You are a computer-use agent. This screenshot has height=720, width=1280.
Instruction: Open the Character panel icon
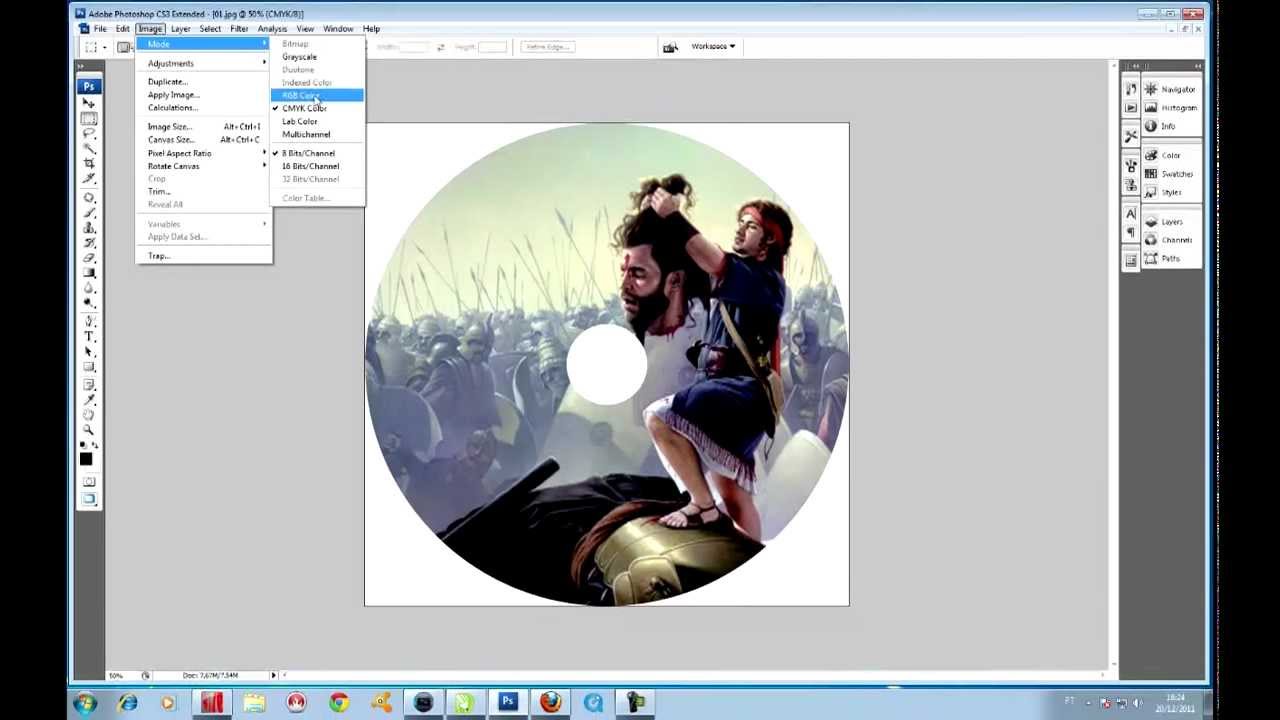(1131, 214)
